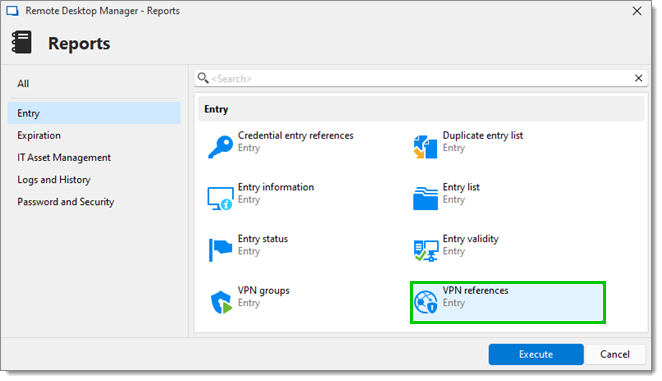This screenshot has width=662, height=381.
Task: Click the VPN groups shield icon
Action: click(x=221, y=302)
